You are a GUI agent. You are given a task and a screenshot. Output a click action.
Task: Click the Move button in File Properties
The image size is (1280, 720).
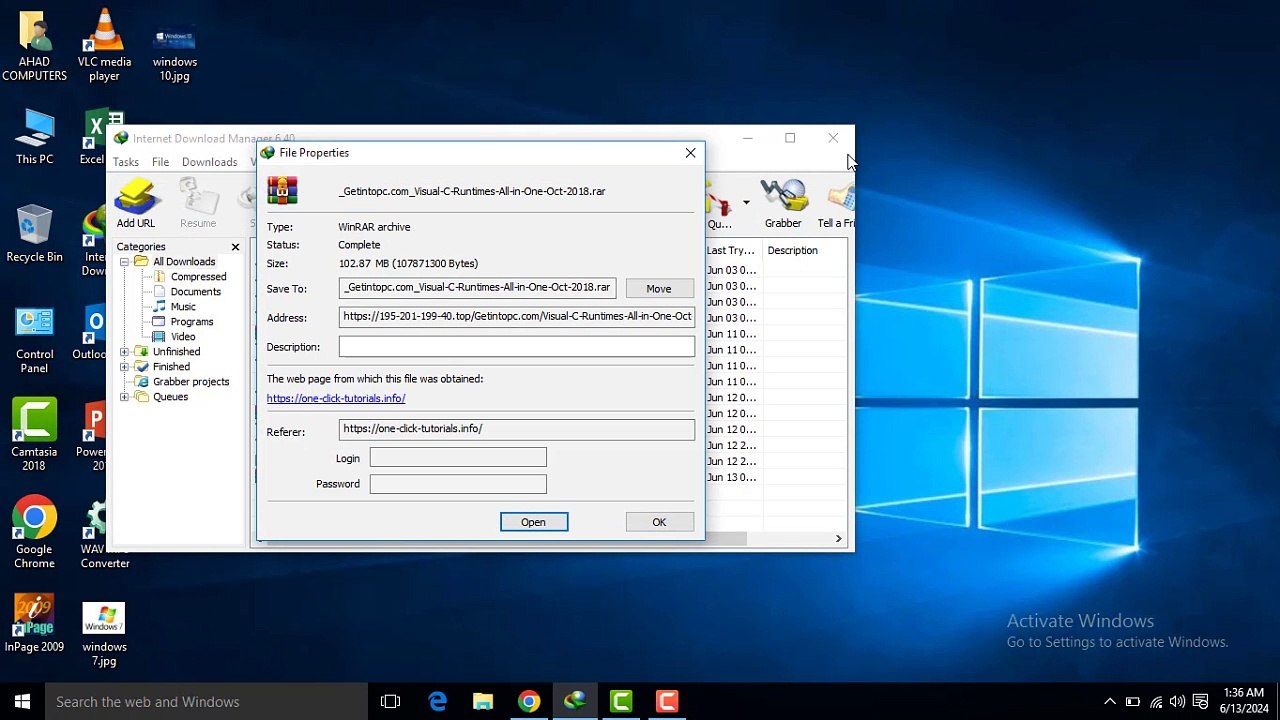click(658, 288)
